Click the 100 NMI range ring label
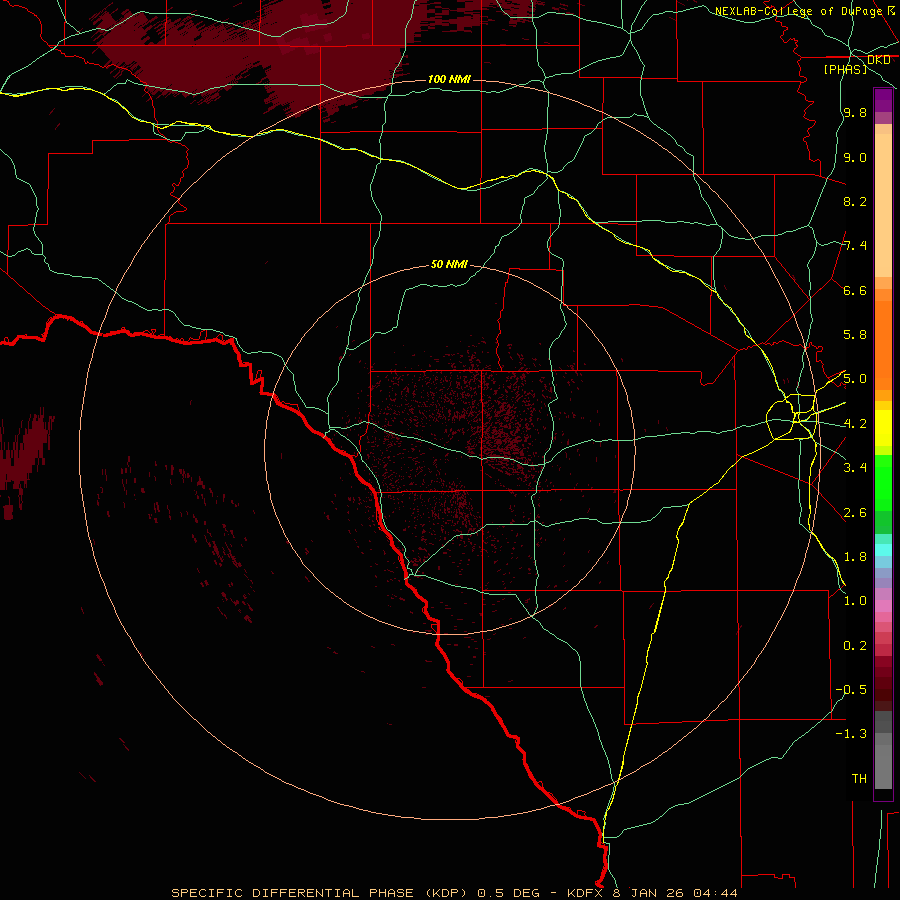 click(x=449, y=79)
